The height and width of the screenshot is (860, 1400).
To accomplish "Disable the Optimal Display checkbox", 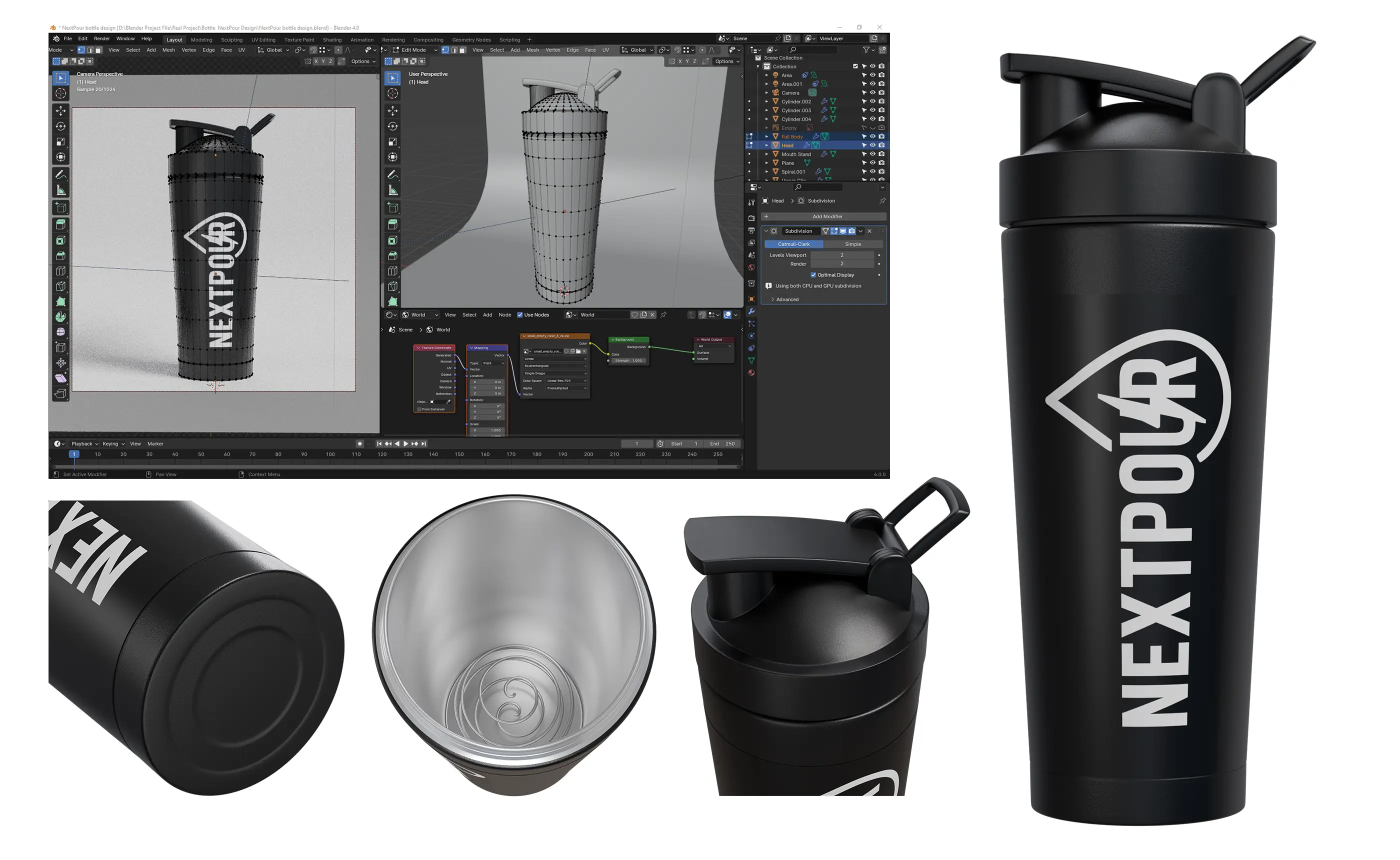I will (x=813, y=274).
